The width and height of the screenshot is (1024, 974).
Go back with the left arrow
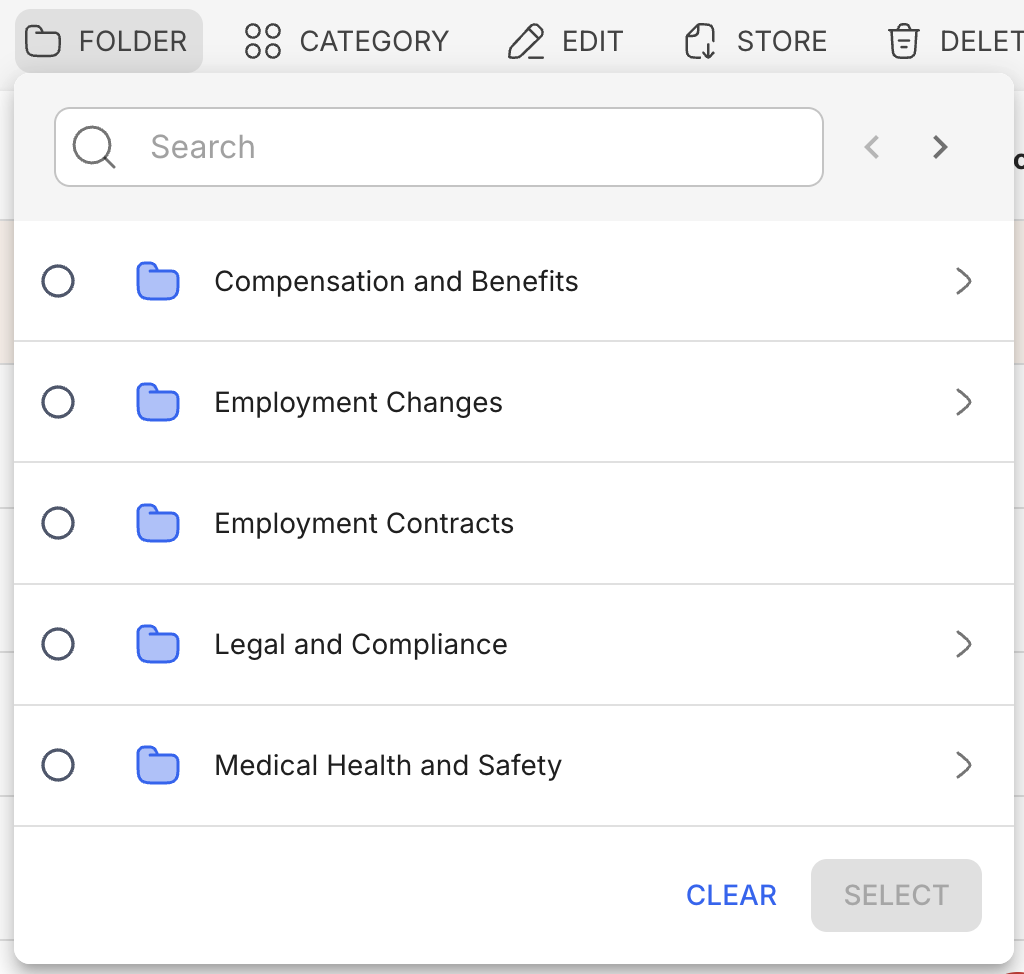click(872, 147)
